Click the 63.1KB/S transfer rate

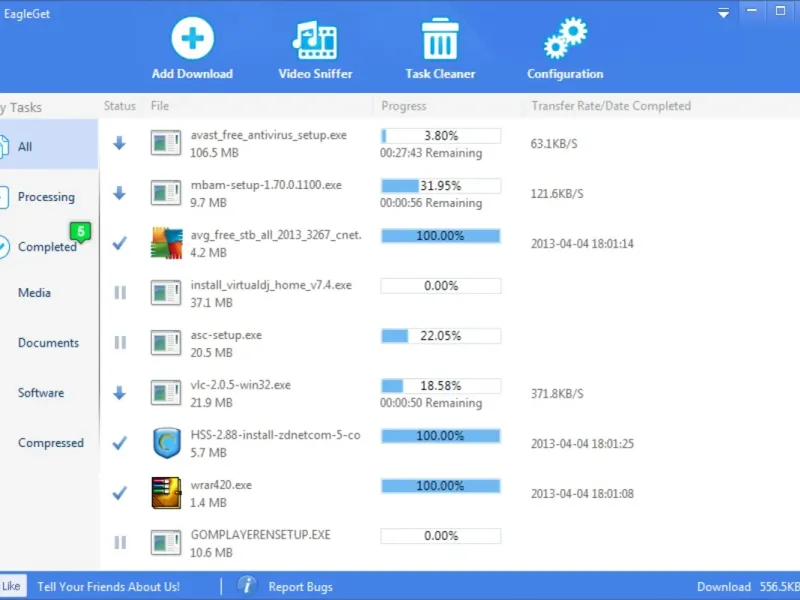coord(554,143)
